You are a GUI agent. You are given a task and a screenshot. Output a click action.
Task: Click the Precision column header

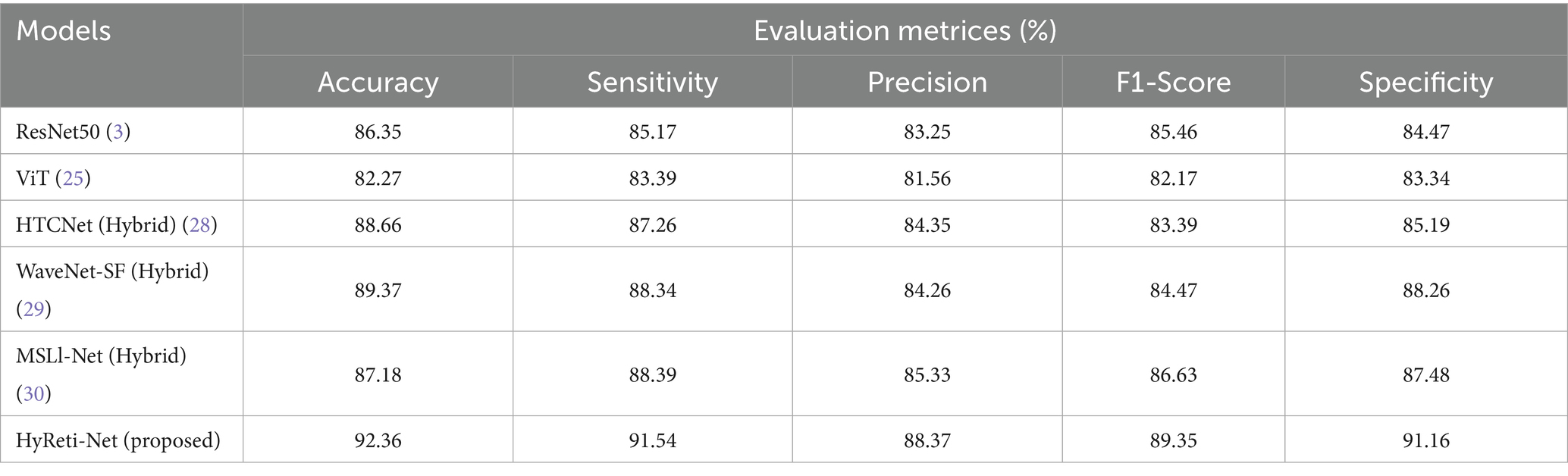(927, 82)
